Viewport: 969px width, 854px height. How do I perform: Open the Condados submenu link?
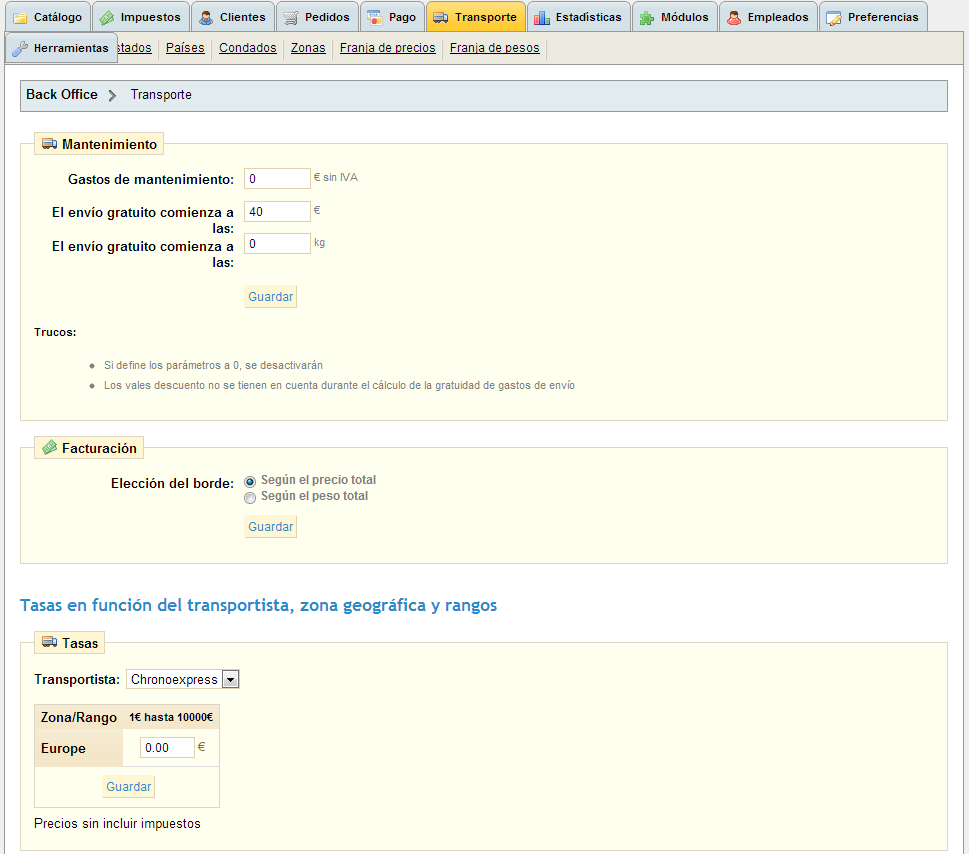tap(247, 48)
